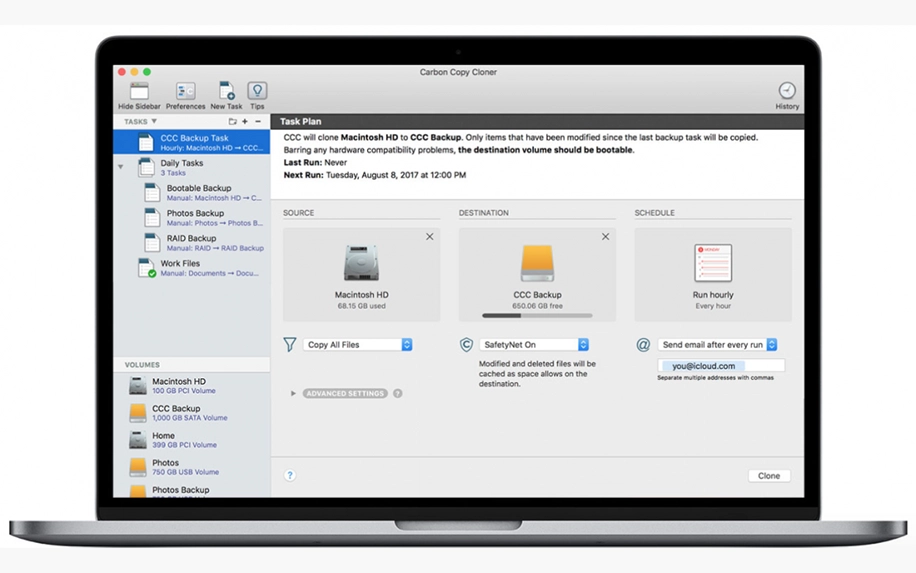Screen dimensions: 916x573
Task: Click the window's green zoom button
Action: [x=147, y=72]
